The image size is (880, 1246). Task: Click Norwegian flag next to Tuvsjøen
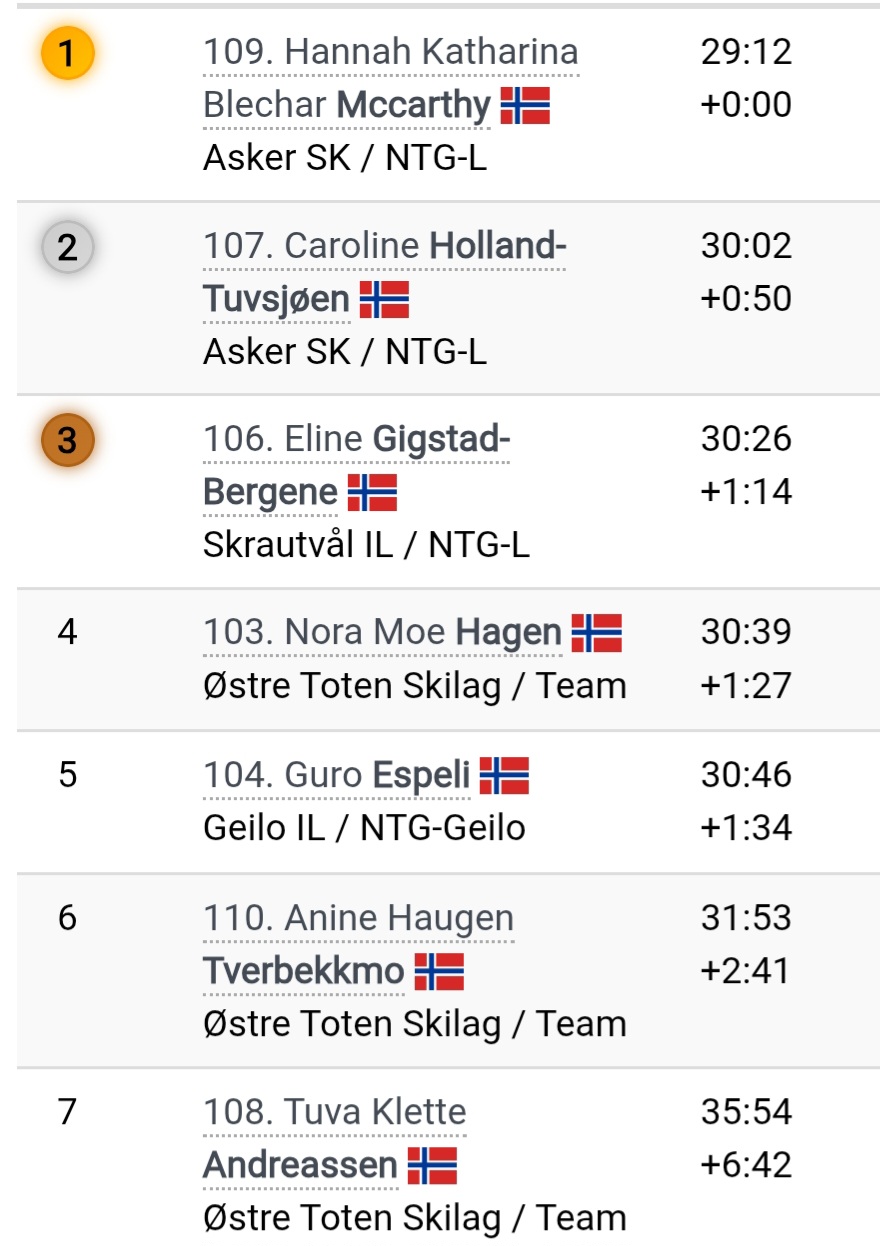point(384,299)
